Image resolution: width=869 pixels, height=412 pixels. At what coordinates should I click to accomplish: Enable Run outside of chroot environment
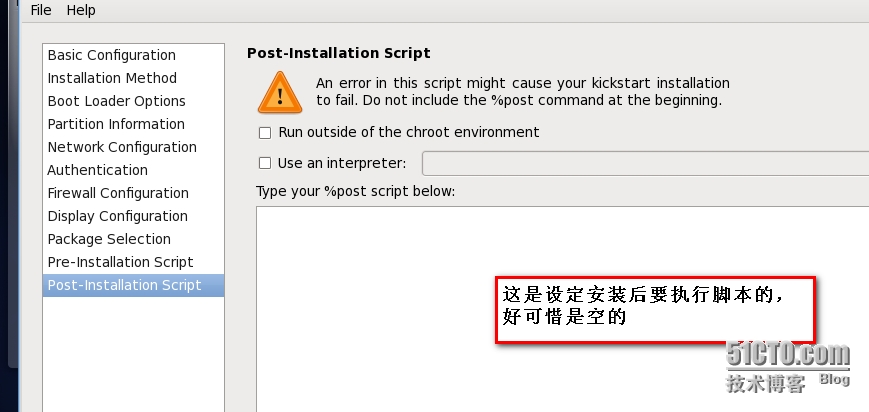(x=265, y=132)
